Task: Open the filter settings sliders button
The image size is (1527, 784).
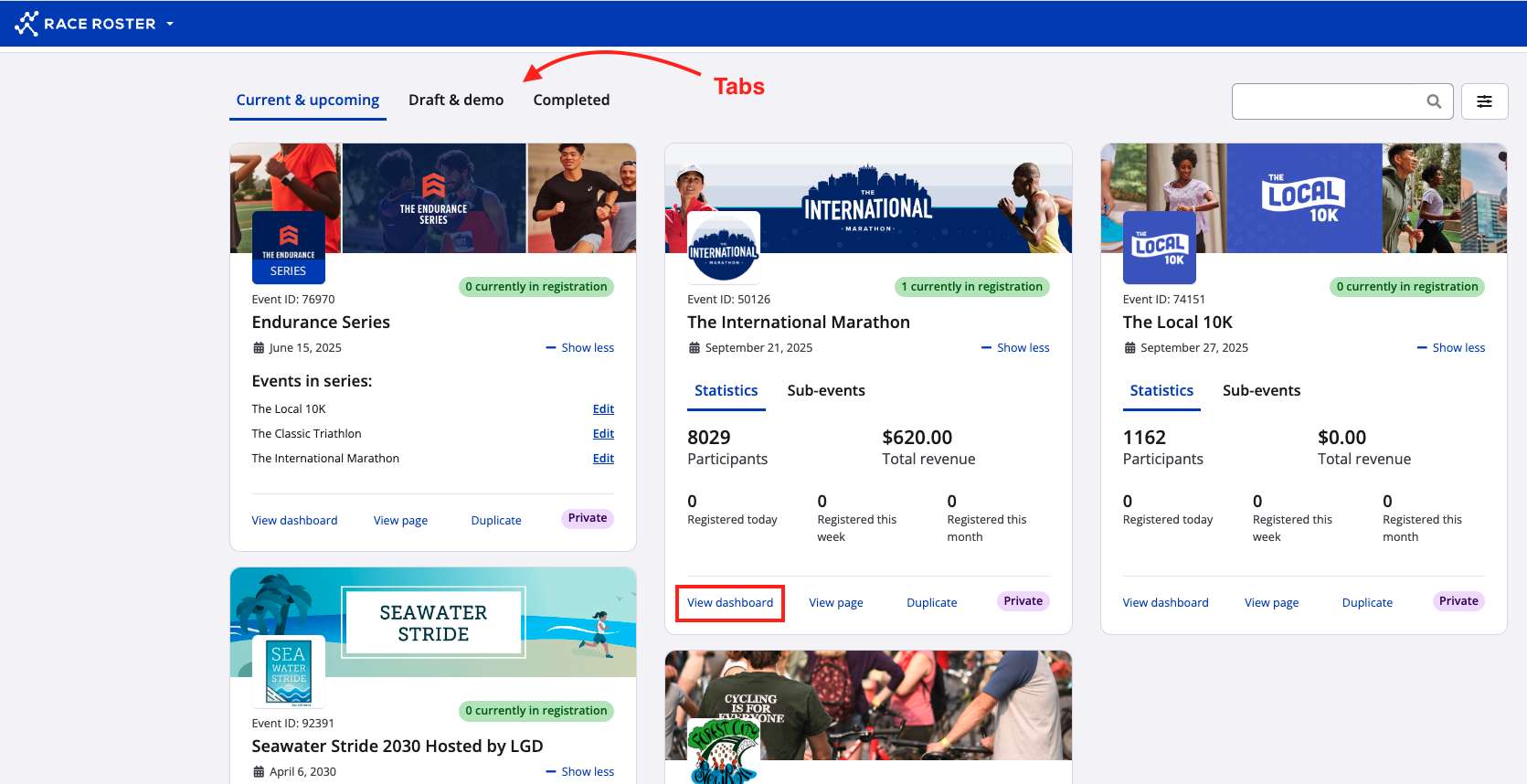Action: click(1484, 101)
